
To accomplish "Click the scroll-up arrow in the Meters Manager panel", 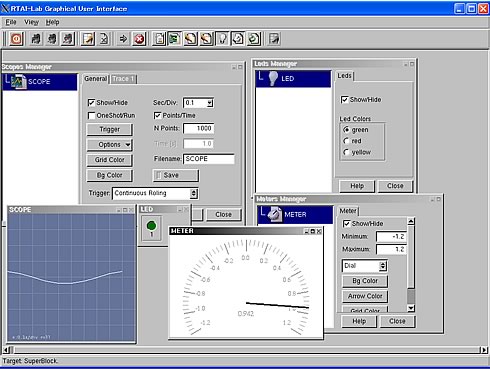I will click(411, 221).
